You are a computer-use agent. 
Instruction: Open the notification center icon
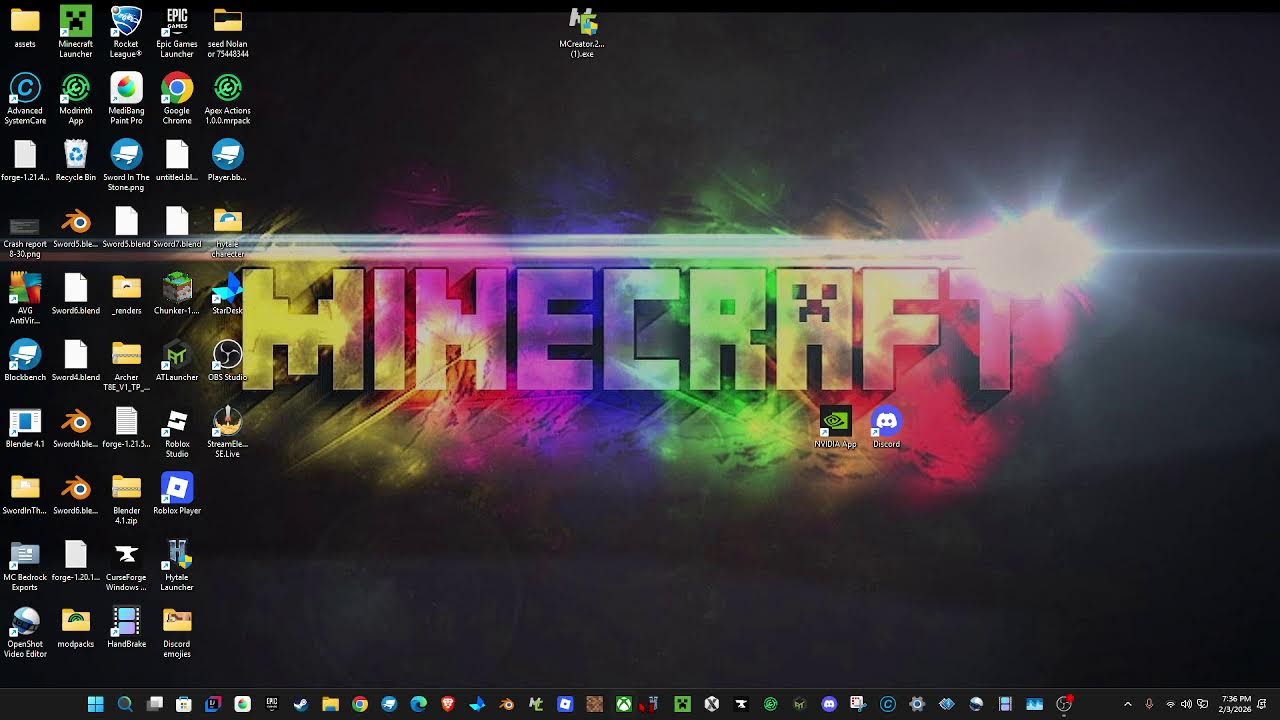[1264, 704]
